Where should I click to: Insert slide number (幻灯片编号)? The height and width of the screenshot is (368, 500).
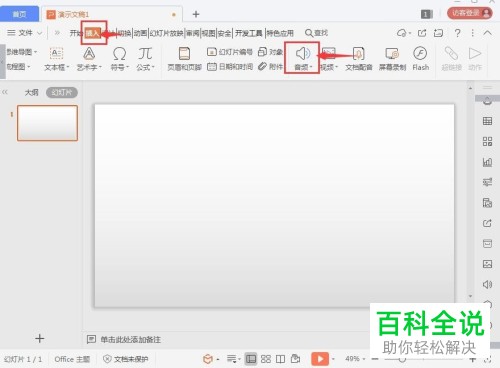pyautogui.click(x=230, y=52)
